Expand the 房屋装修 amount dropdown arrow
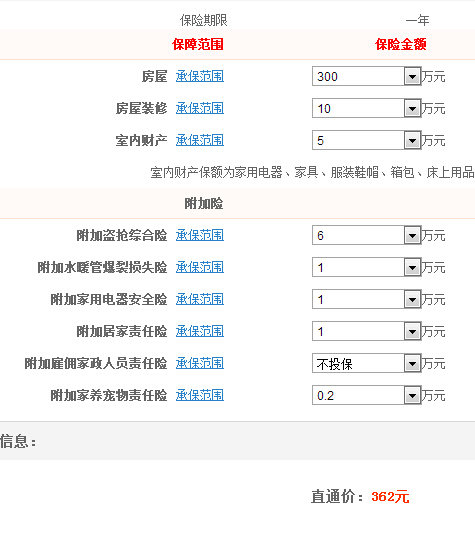 (x=412, y=108)
